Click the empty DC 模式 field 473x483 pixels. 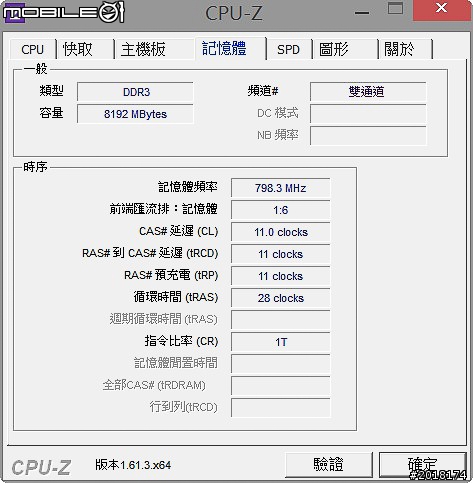click(x=368, y=114)
